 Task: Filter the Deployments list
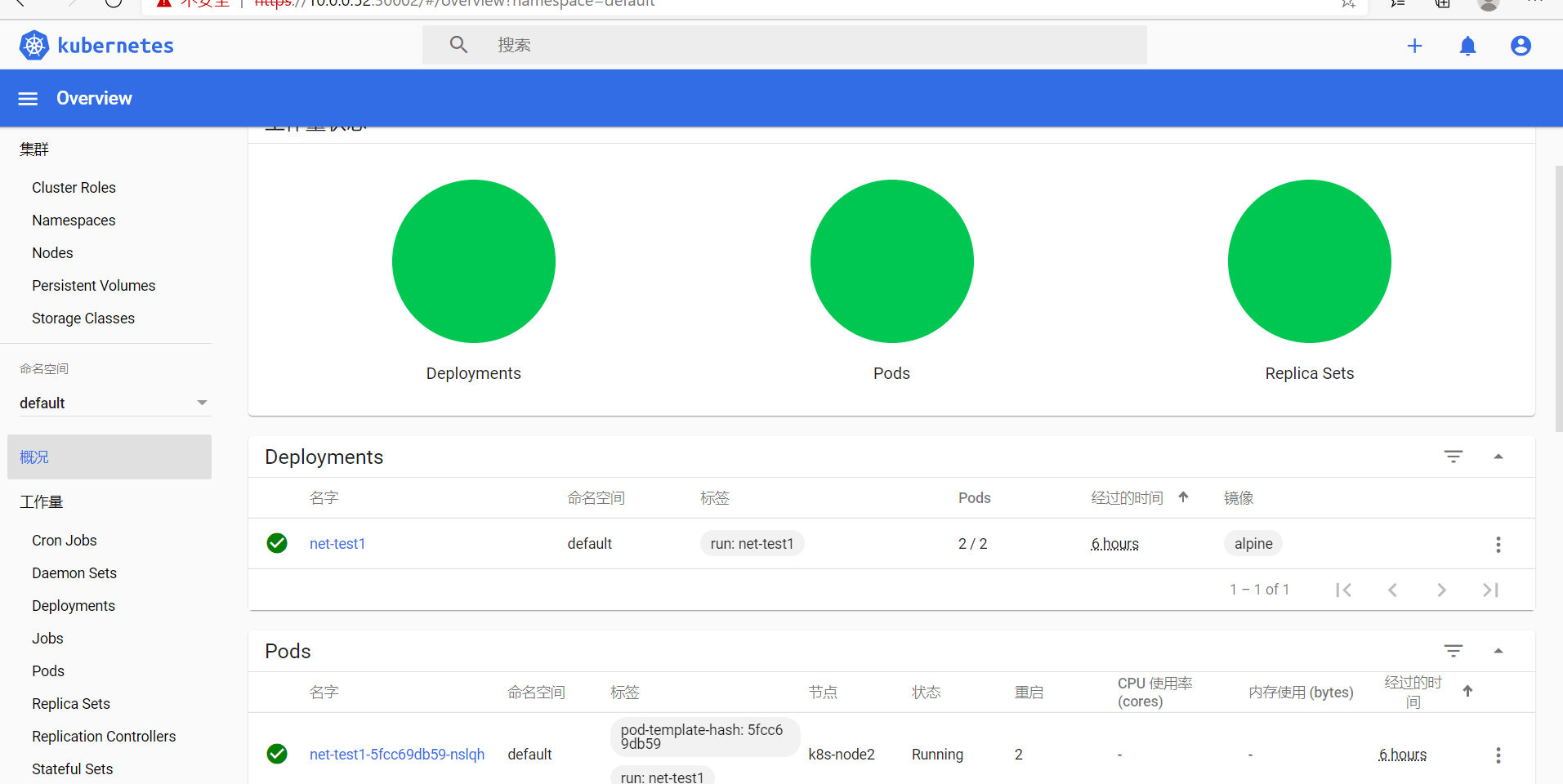coord(1453,457)
